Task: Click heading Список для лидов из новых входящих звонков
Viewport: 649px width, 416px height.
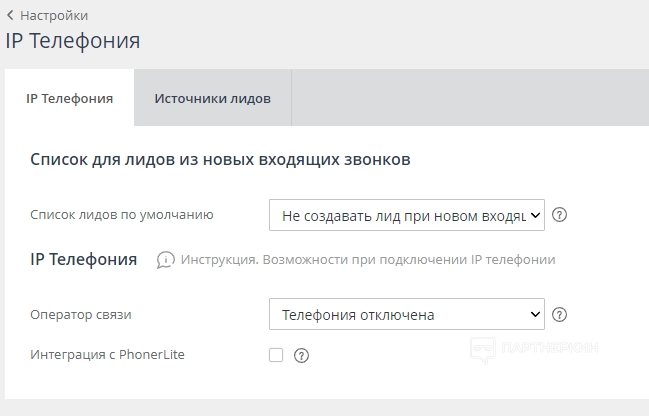Action: coord(221,158)
